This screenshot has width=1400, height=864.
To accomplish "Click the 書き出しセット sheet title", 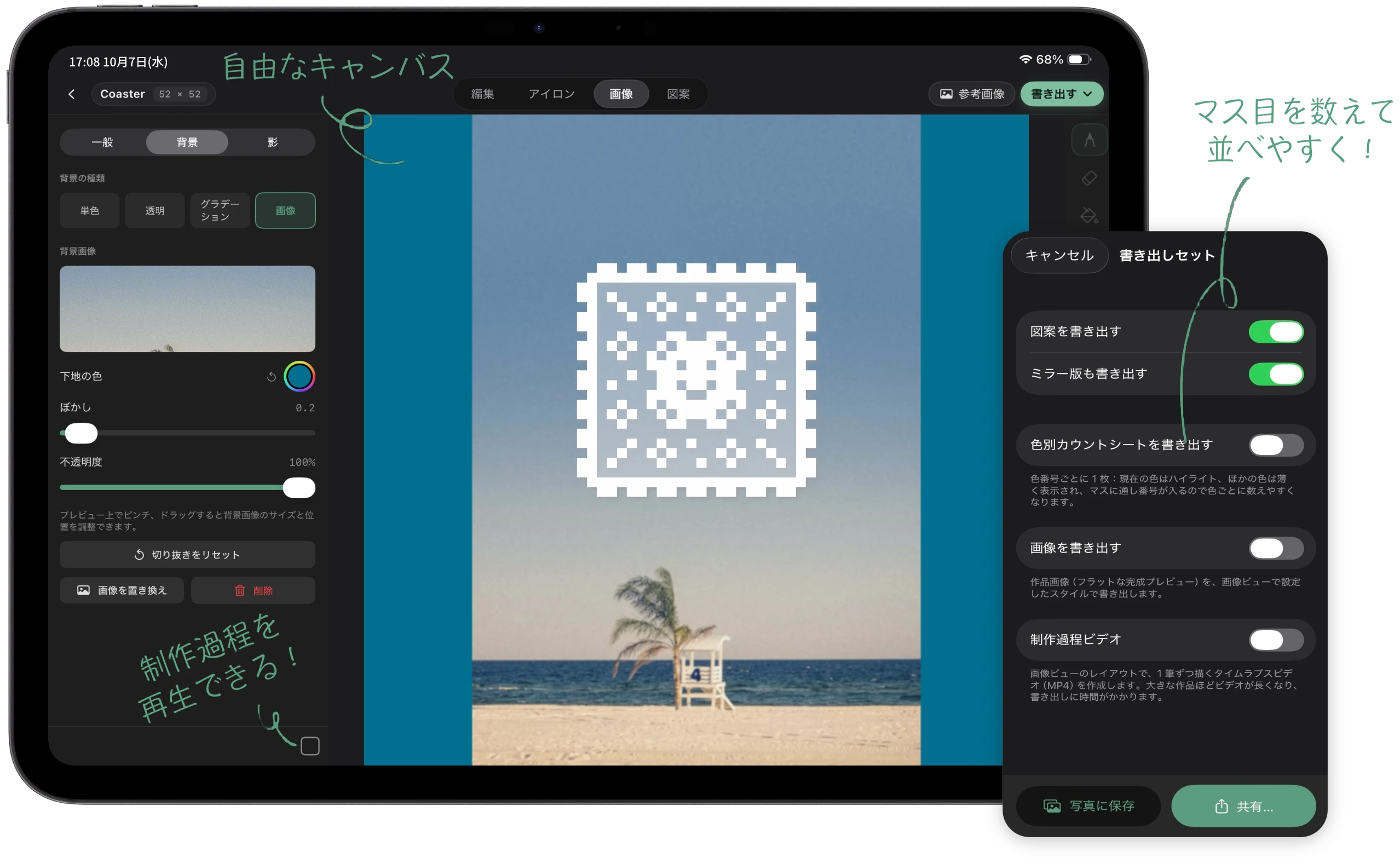I will tap(1167, 256).
